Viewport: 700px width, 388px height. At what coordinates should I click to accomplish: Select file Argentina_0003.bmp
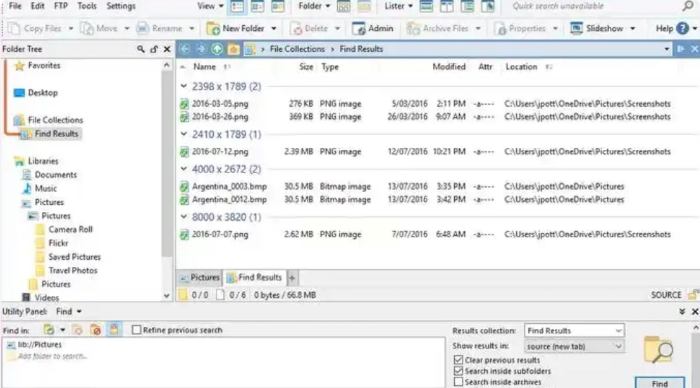click(229, 187)
